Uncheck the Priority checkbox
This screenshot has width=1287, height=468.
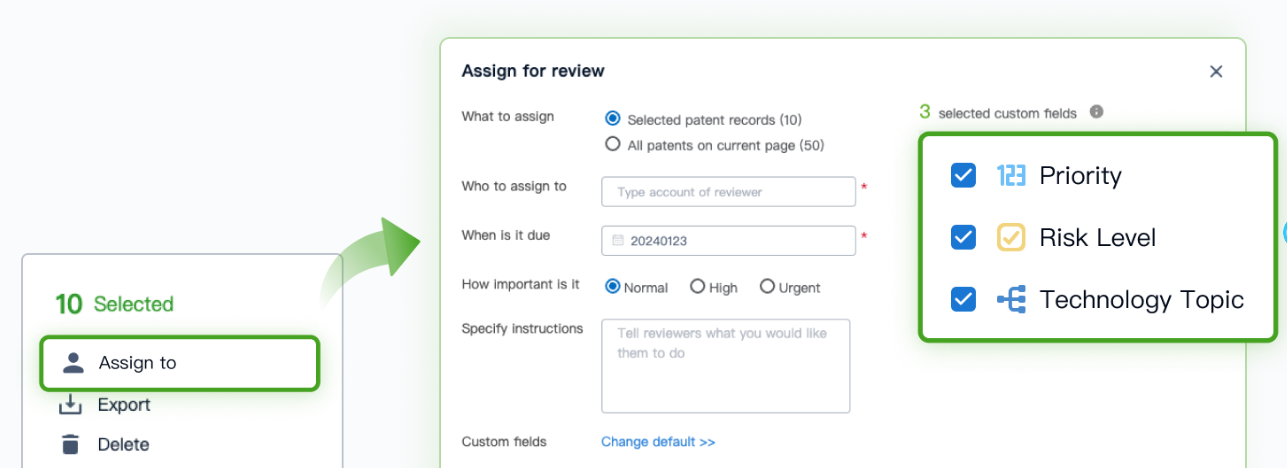[x=963, y=176]
